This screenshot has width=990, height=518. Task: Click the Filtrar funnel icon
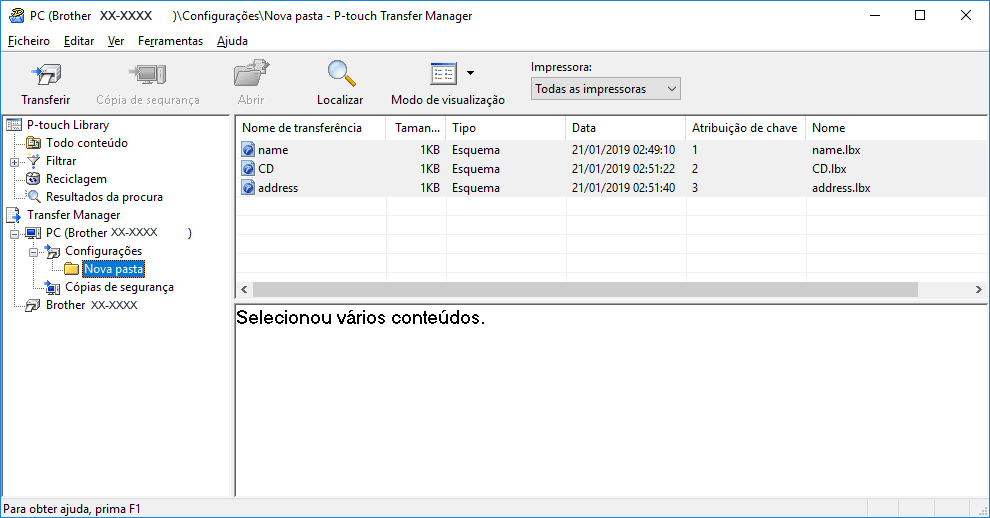tap(33, 161)
